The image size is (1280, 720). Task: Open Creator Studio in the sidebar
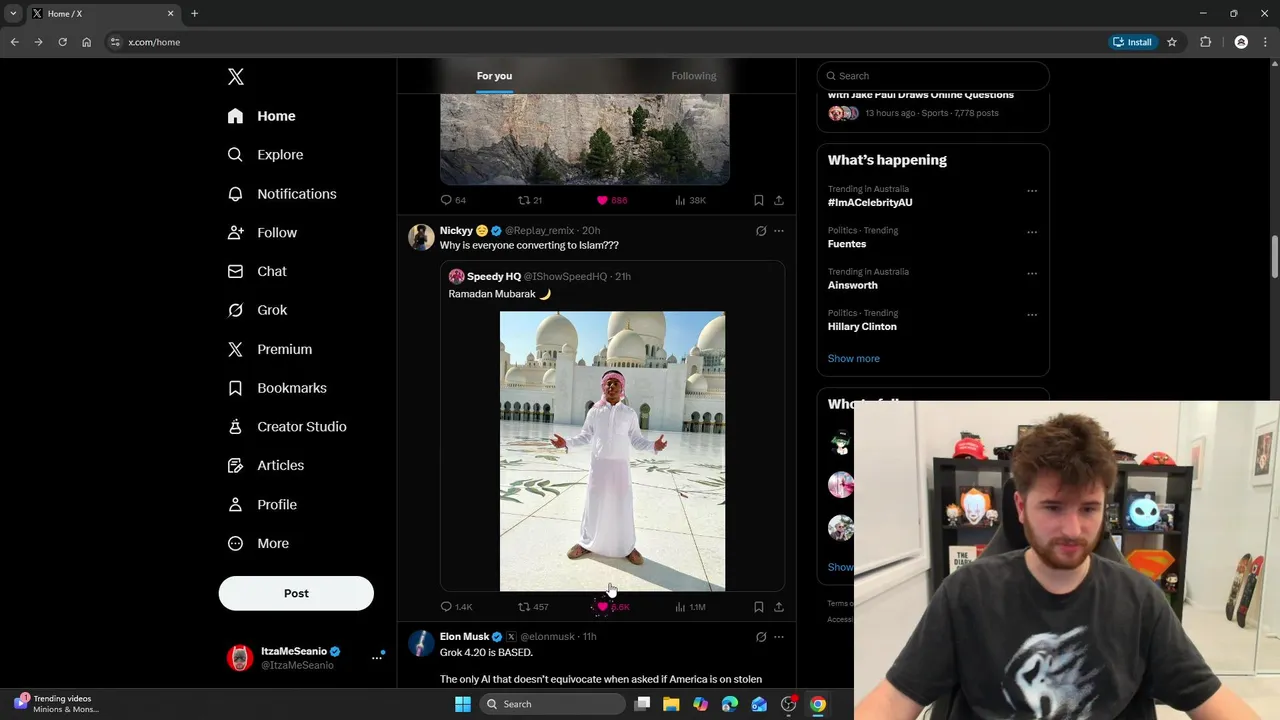[287, 427]
